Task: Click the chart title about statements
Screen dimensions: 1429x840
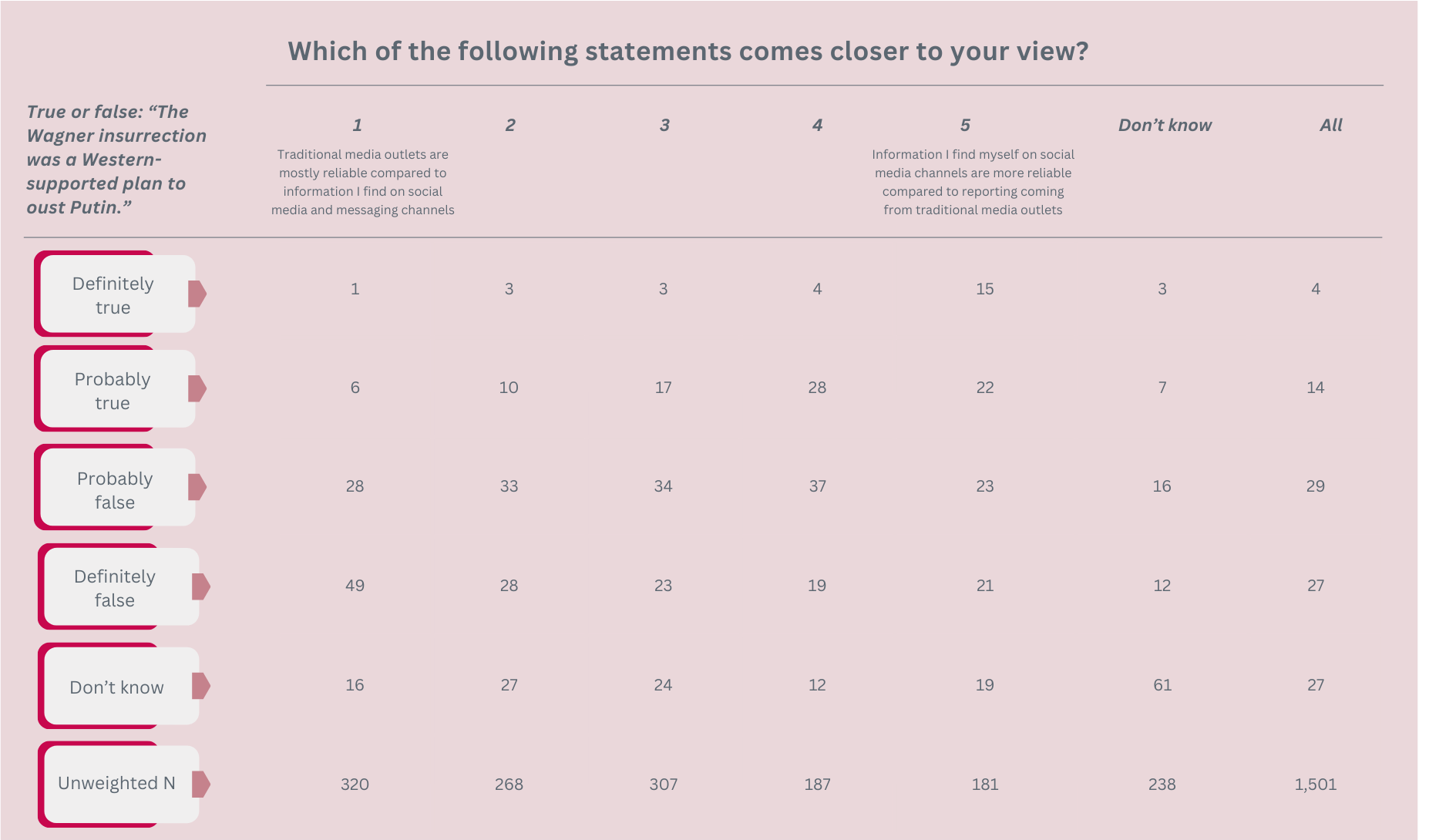Action: click(x=688, y=51)
